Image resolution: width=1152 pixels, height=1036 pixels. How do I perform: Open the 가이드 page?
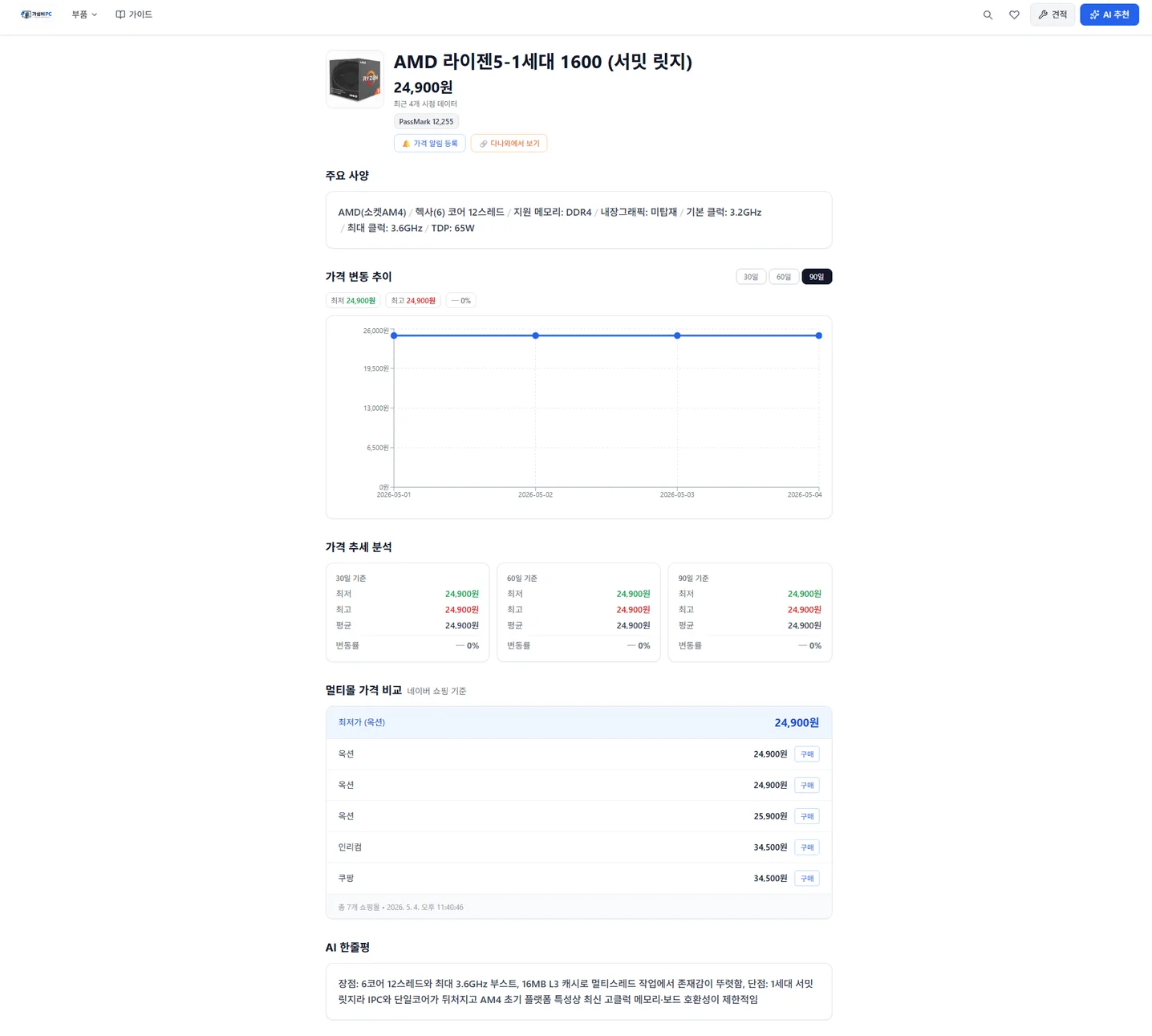(134, 14)
